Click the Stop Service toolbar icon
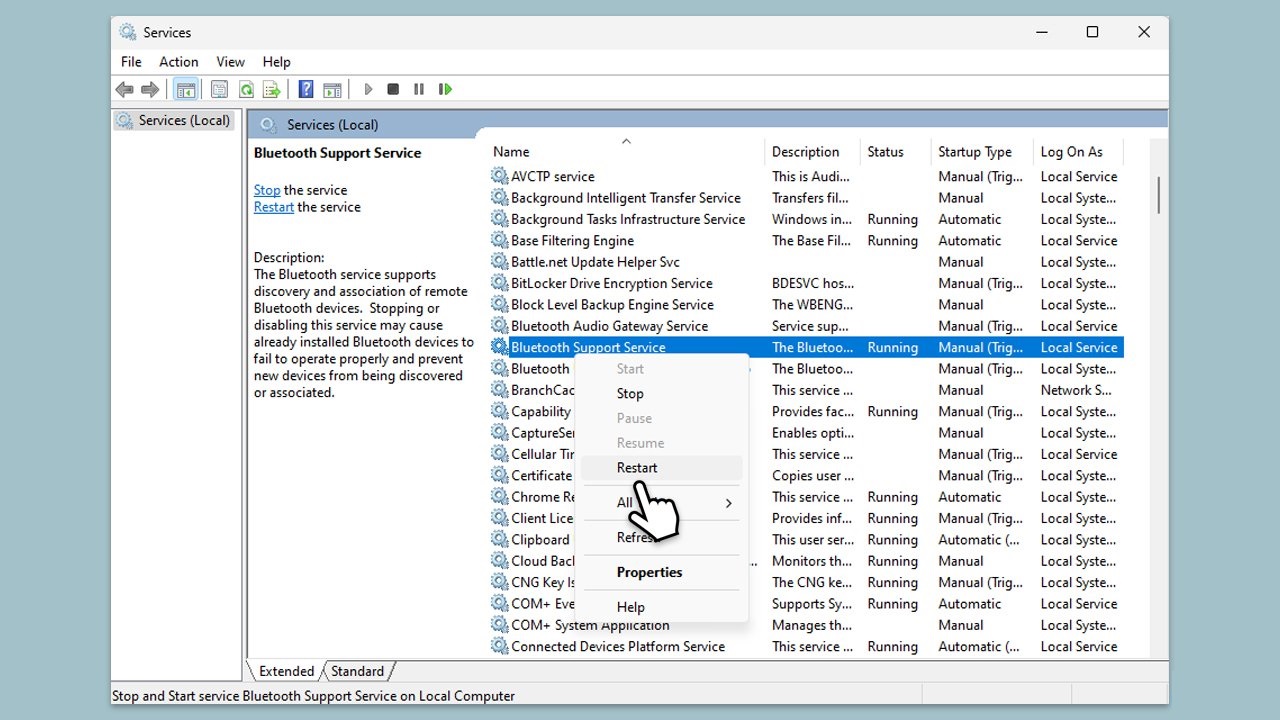1280x720 pixels. [x=393, y=89]
